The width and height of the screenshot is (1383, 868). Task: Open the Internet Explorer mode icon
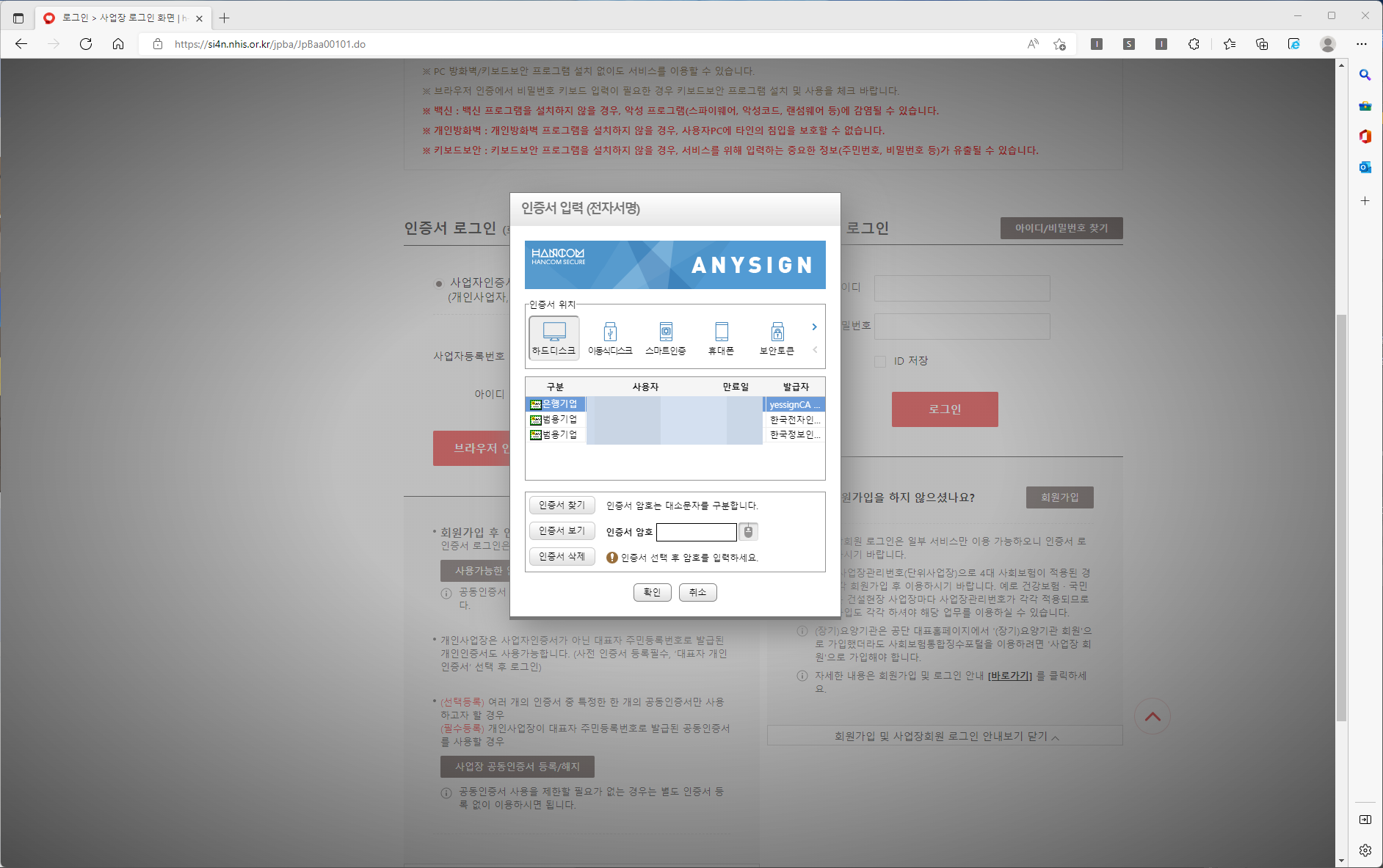click(1294, 44)
